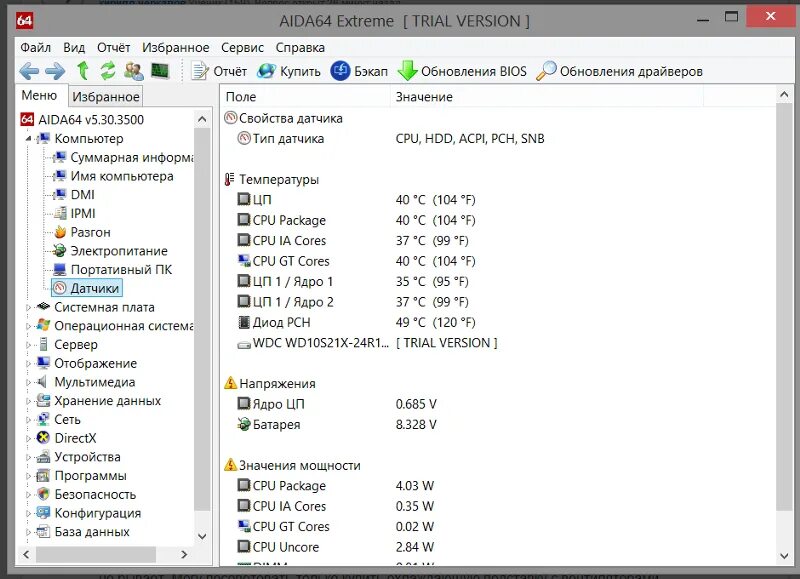
Task: Select Датчики sensor tree item
Action: coord(87,288)
